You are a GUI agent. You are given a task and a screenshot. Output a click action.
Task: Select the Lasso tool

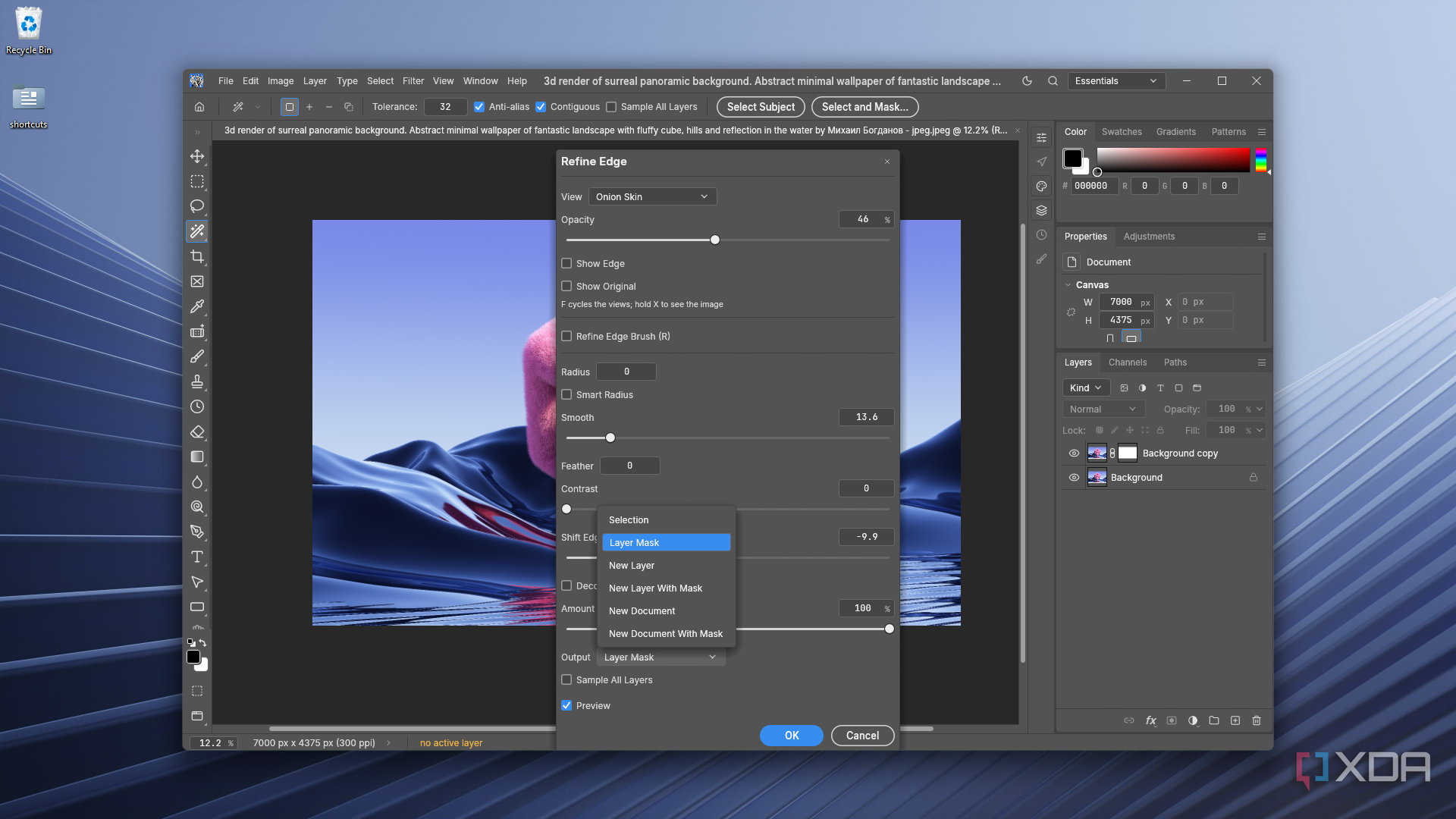coord(197,206)
